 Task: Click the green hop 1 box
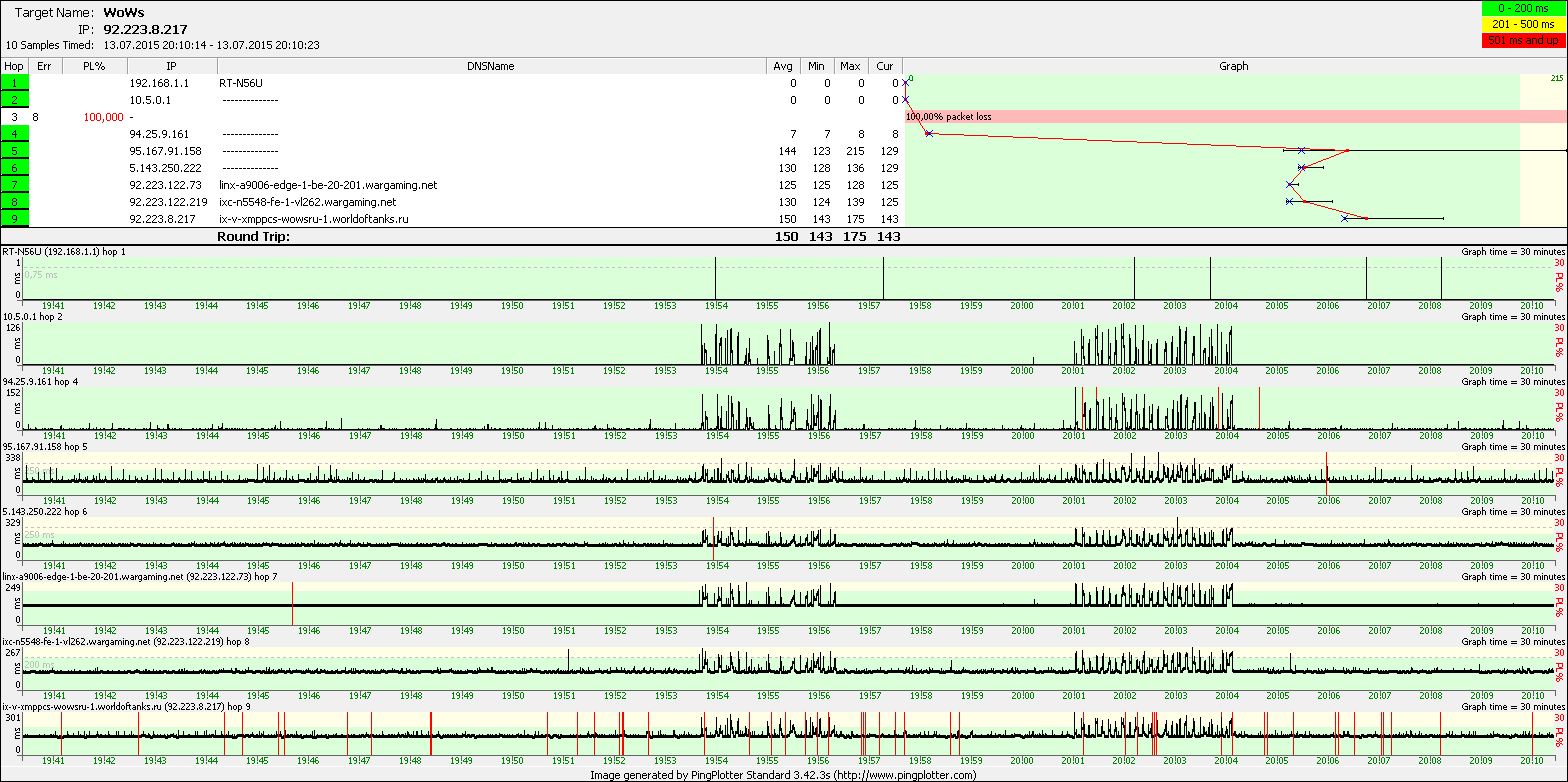click(x=15, y=83)
